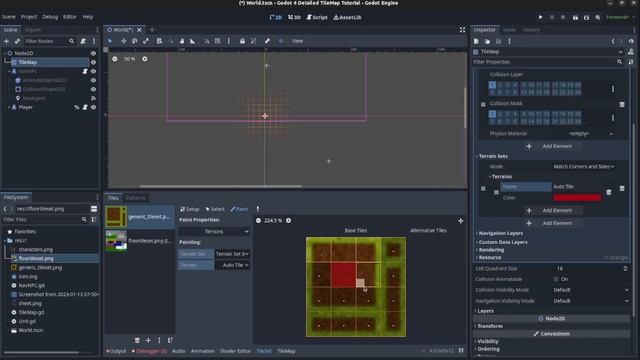
Task: Open the Physics Material empty dropdown
Action: (x=591, y=133)
